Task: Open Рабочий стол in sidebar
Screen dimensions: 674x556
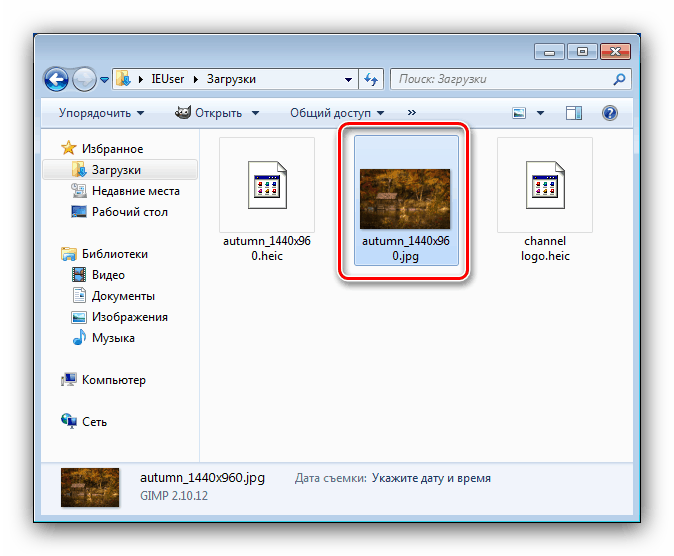Action: [x=130, y=212]
